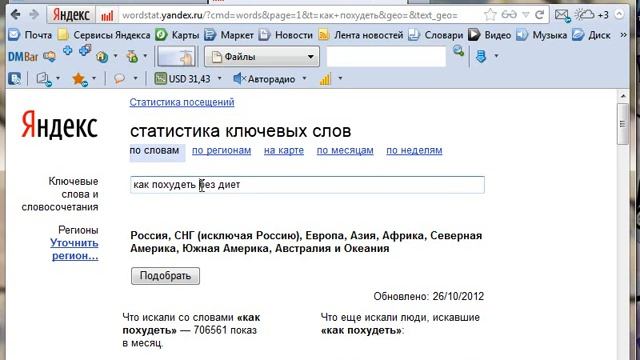Click the USD 31,43 currency rate widget

tap(183, 78)
